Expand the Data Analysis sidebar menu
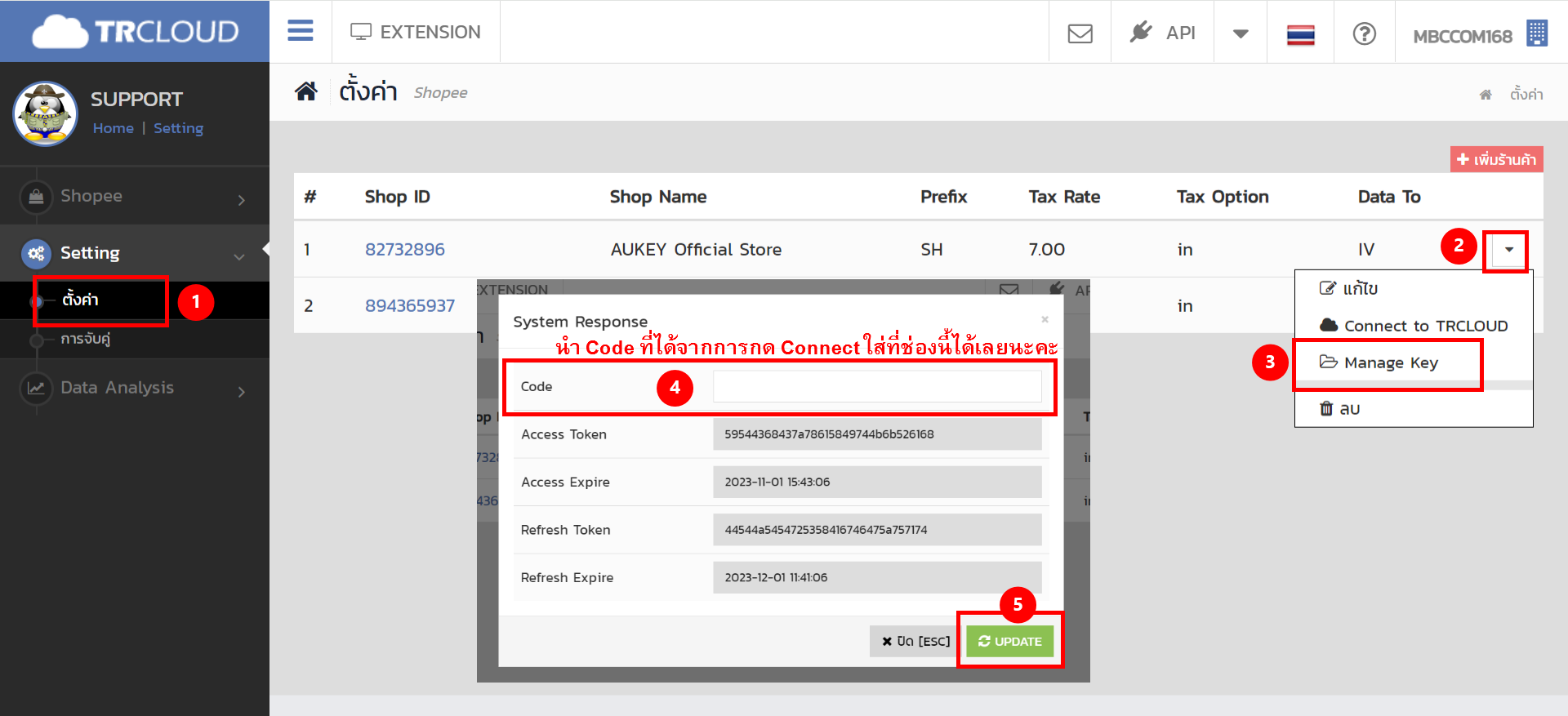This screenshot has width=1568, height=716. 135,388
